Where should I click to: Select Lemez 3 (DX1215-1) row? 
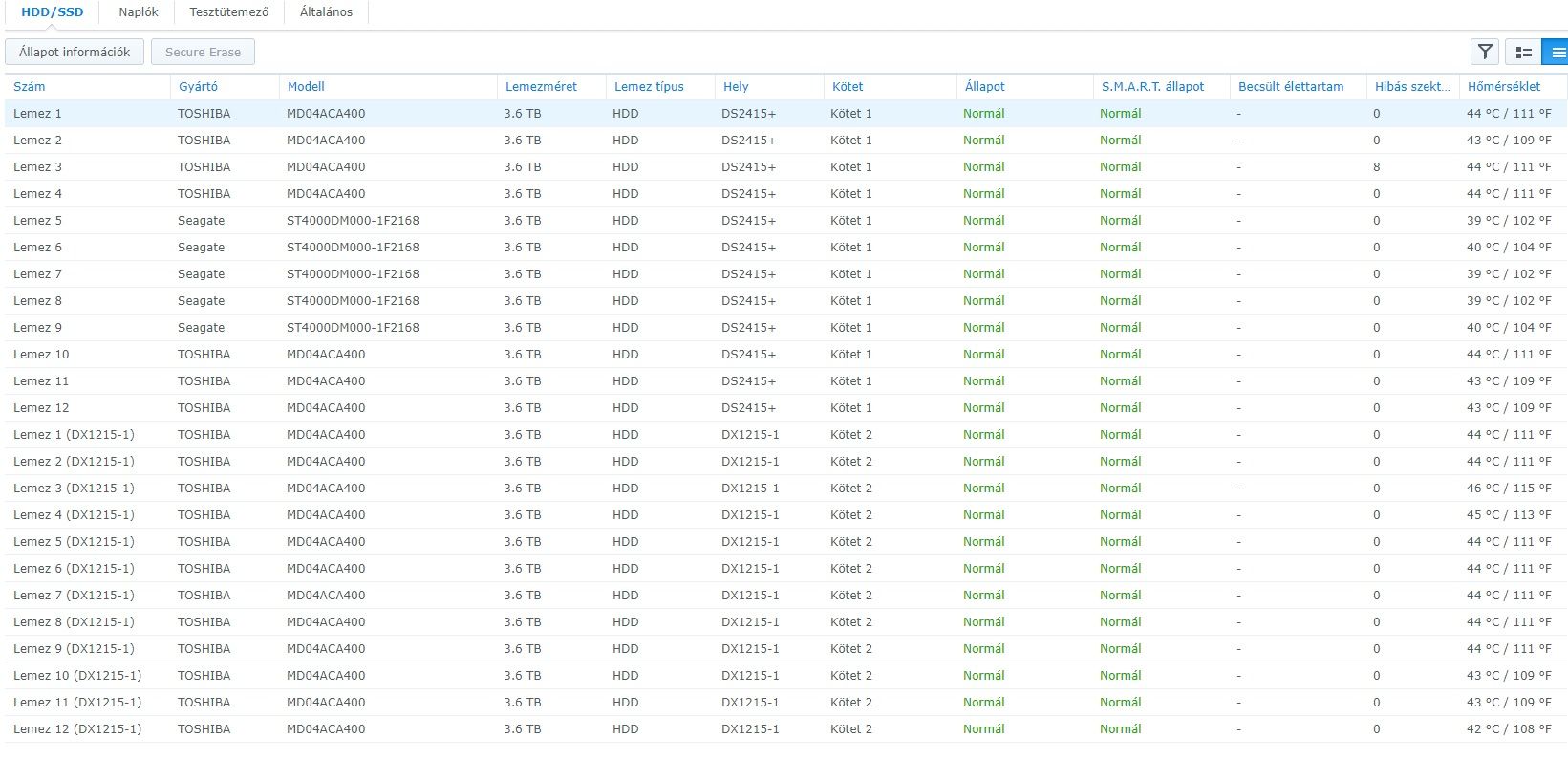pyautogui.click(x=786, y=488)
